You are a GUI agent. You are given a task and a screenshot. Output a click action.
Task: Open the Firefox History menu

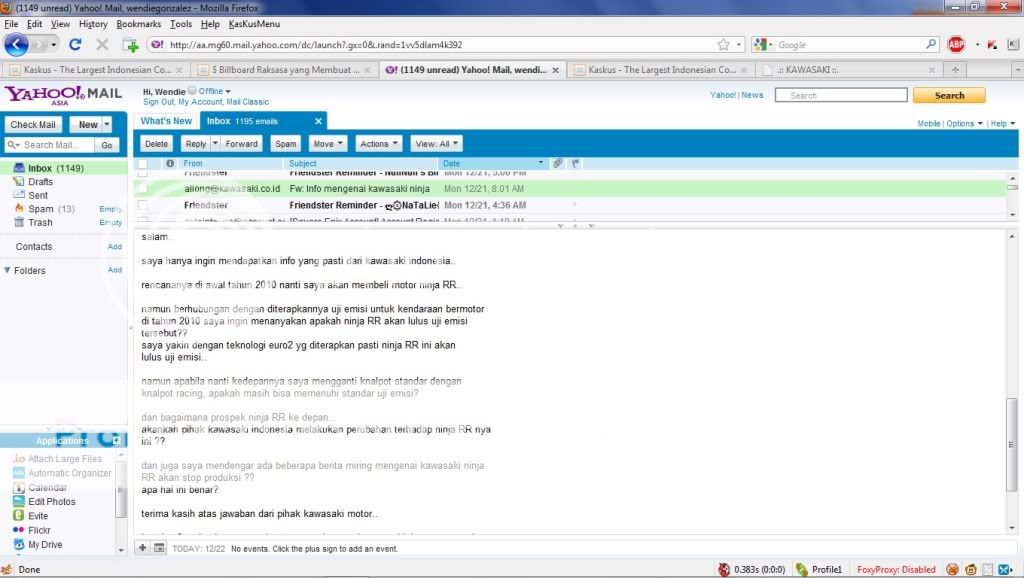click(93, 24)
